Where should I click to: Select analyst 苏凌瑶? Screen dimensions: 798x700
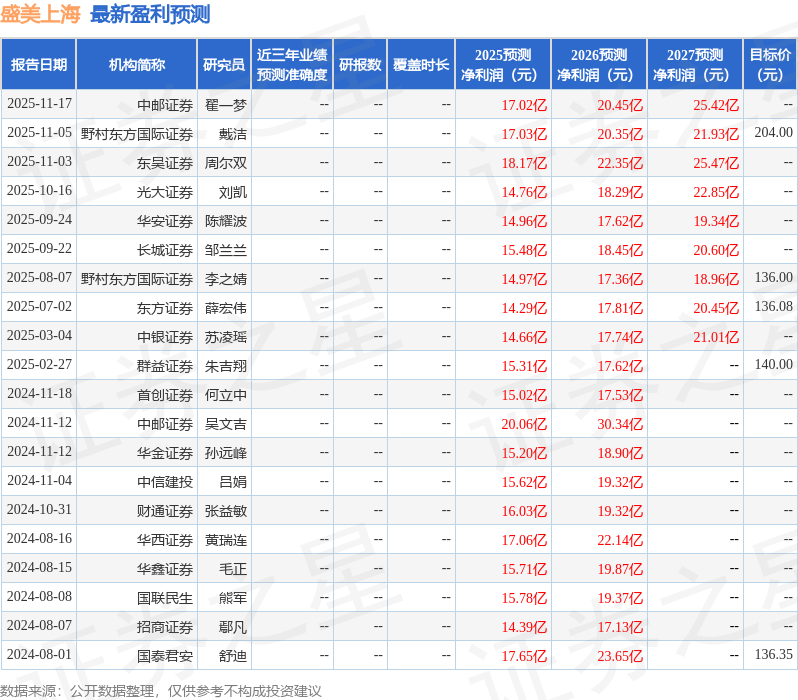coord(225,338)
